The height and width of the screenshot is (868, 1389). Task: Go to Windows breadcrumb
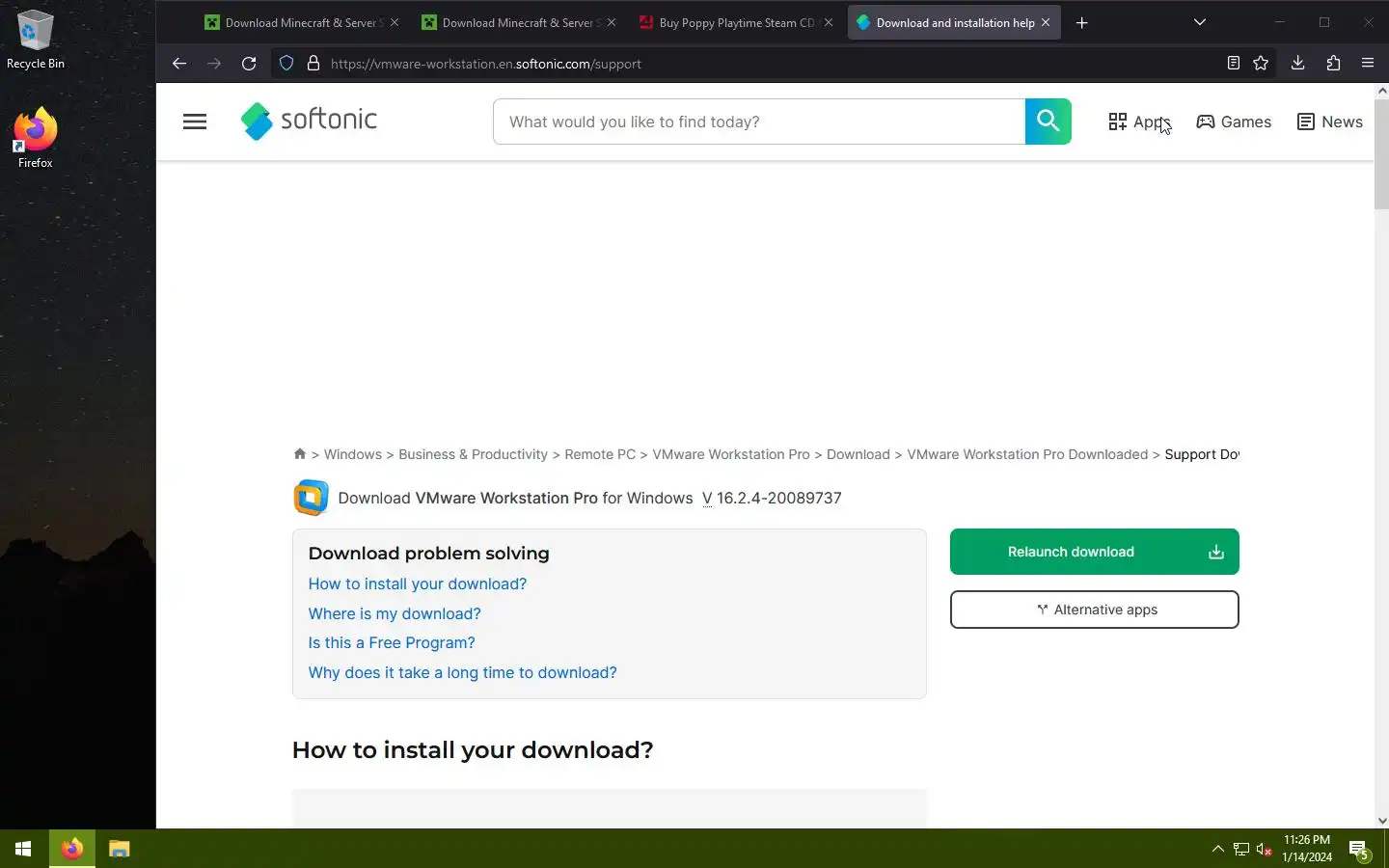353,454
